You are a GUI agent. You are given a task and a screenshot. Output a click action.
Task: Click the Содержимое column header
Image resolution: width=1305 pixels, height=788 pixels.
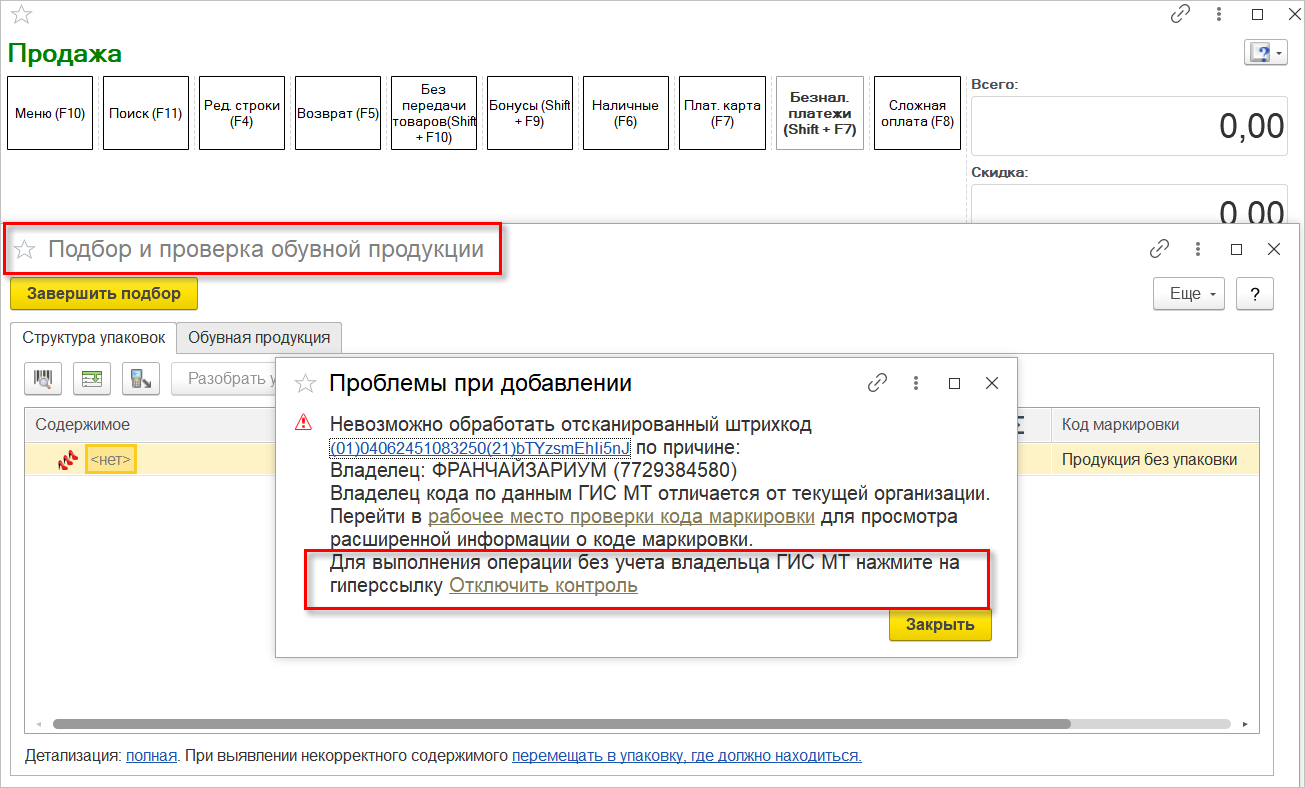150,425
